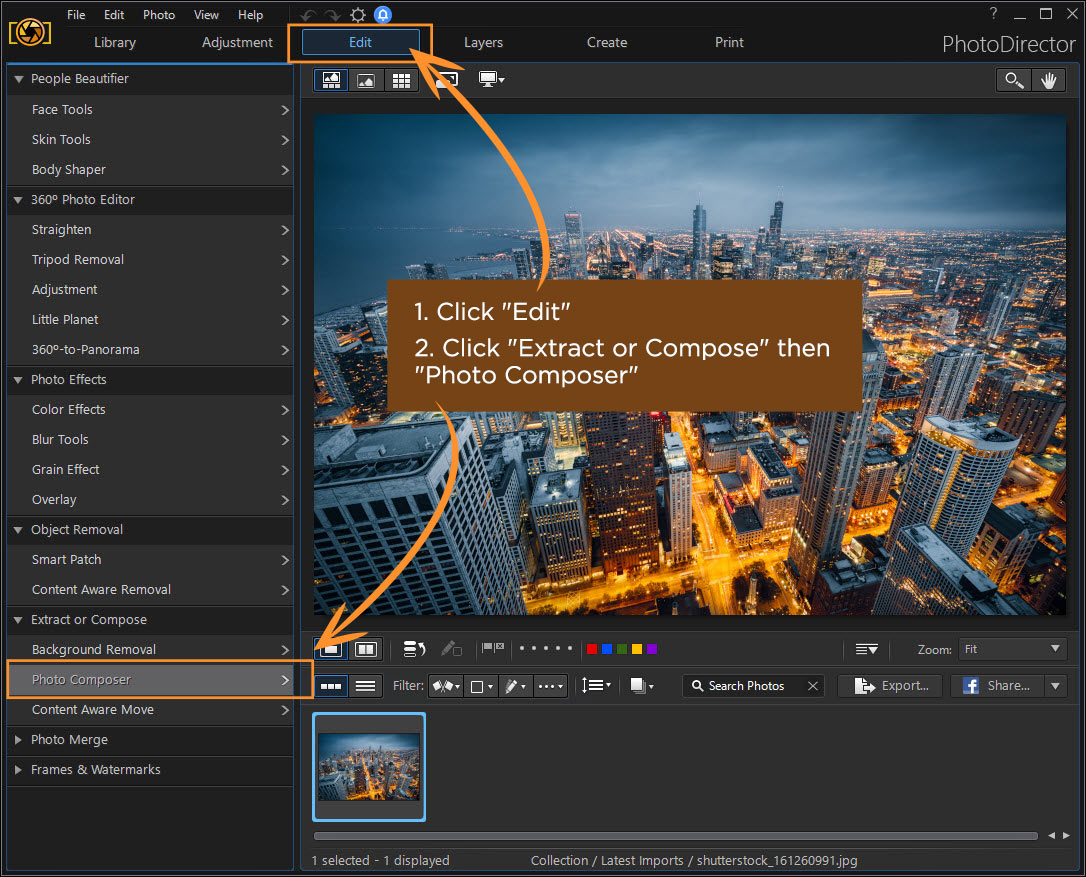
Task: Click the view history icon
Action: pos(414,649)
